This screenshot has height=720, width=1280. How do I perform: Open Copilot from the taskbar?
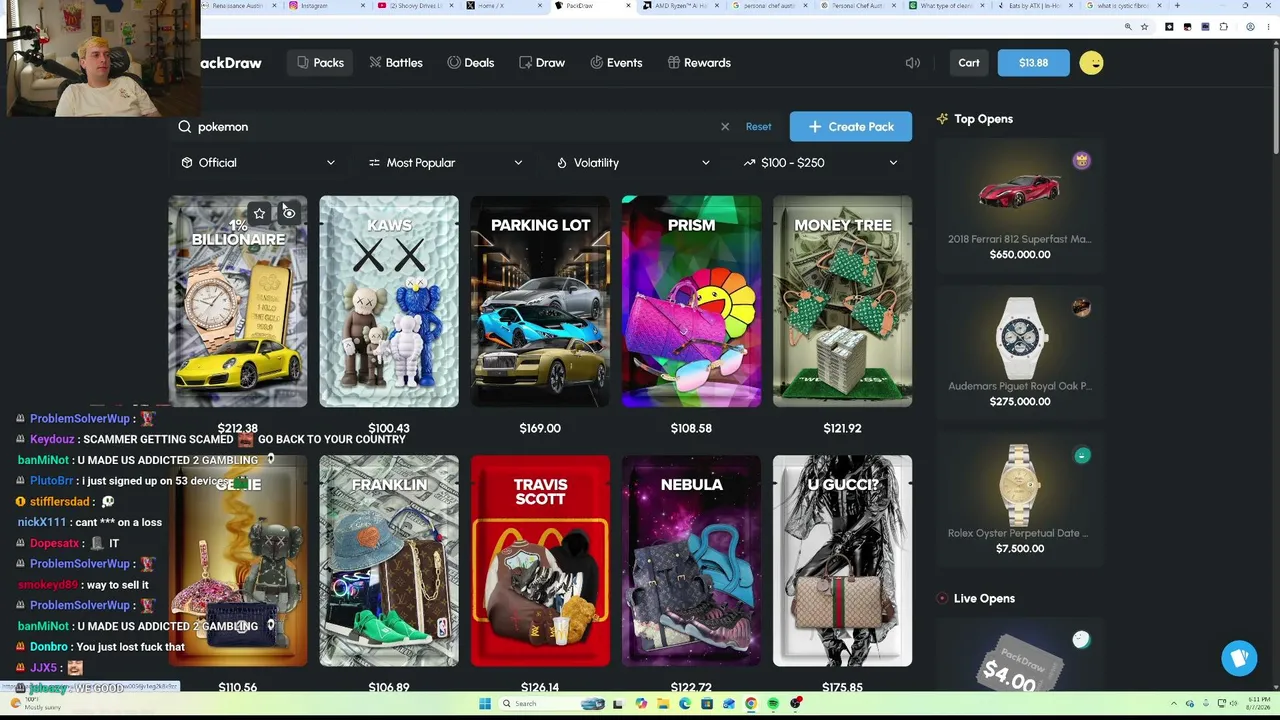pos(641,704)
